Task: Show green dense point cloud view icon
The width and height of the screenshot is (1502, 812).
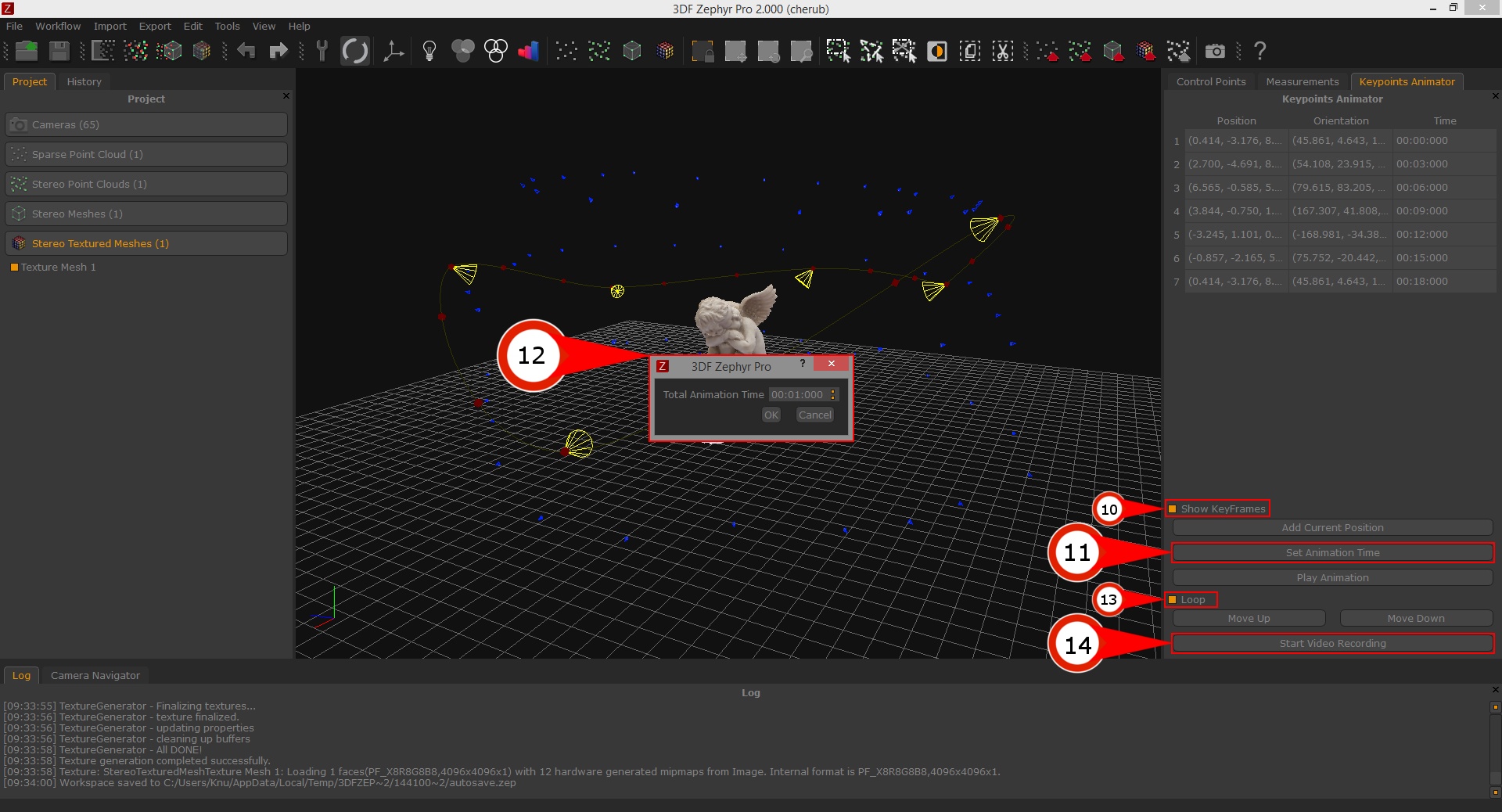Action: (599, 52)
